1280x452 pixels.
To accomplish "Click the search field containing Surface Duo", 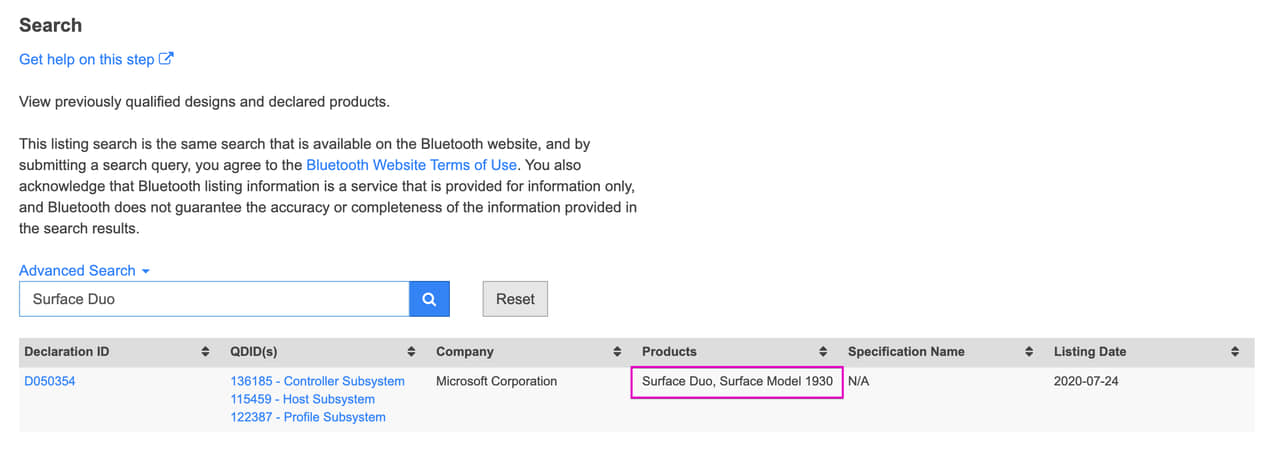I will click(x=214, y=299).
